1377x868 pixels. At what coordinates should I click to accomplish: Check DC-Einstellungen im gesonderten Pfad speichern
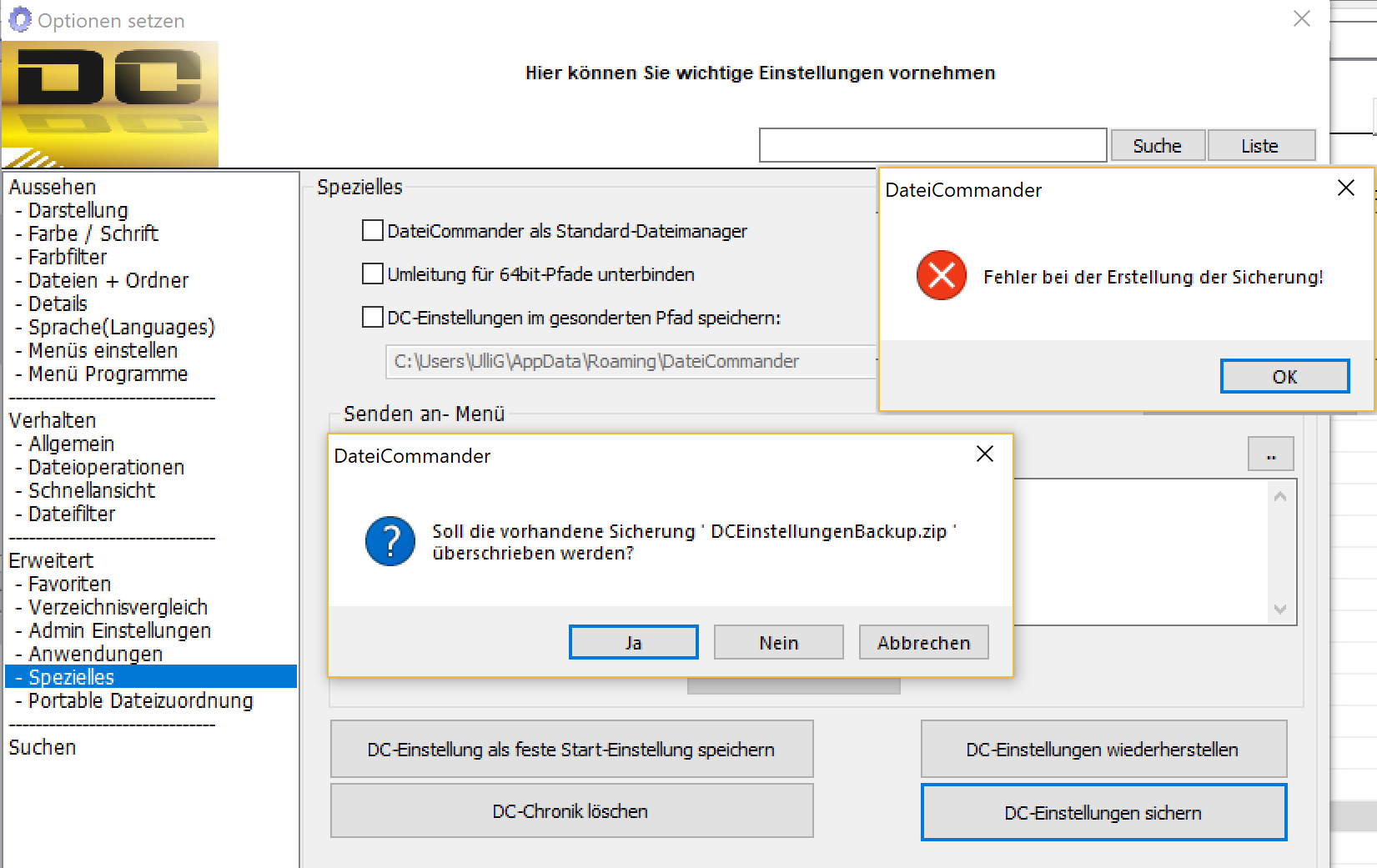373,318
